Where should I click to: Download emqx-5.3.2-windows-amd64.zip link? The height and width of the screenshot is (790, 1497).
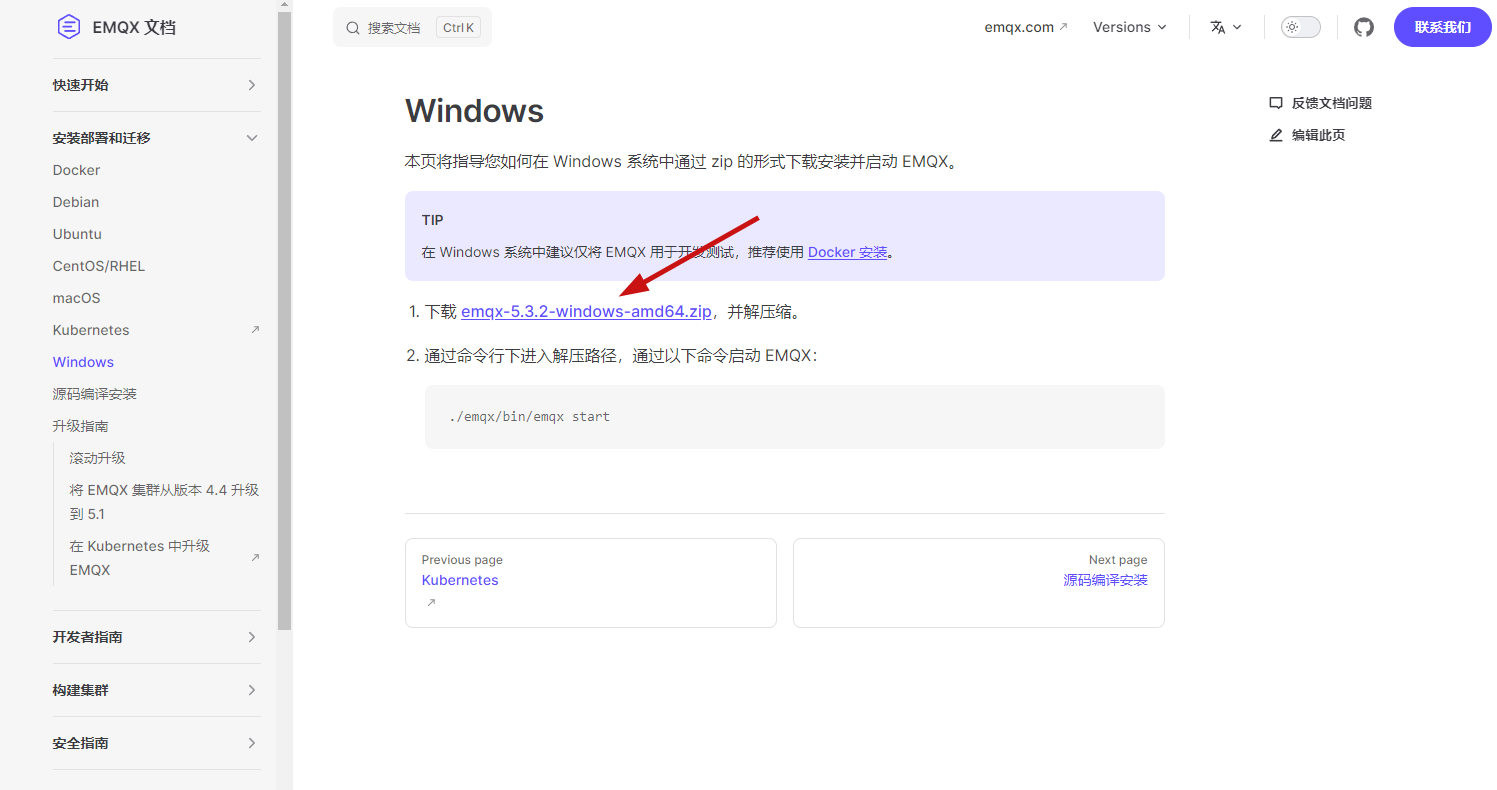[586, 311]
